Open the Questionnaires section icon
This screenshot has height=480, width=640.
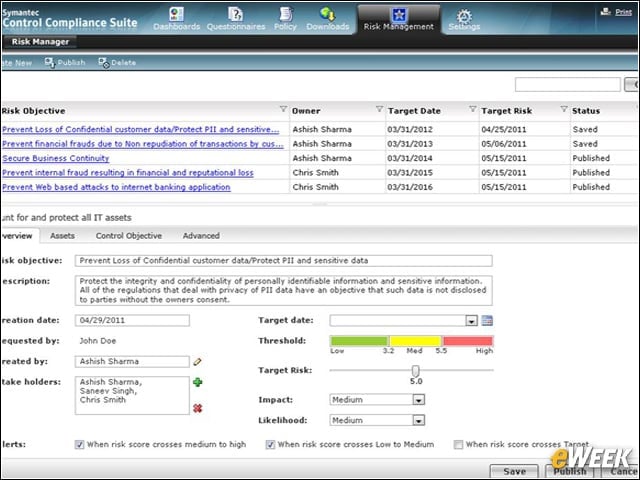tap(236, 15)
